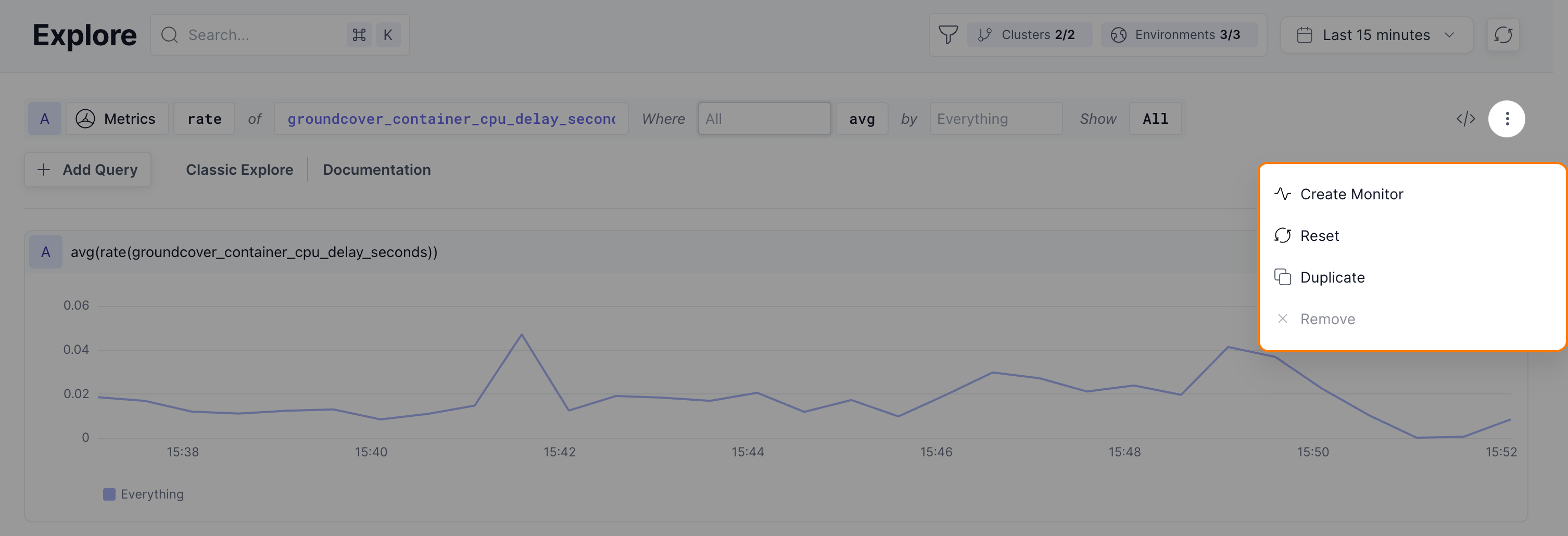
Task: Click the calendar icon in time picker
Action: point(1304,35)
